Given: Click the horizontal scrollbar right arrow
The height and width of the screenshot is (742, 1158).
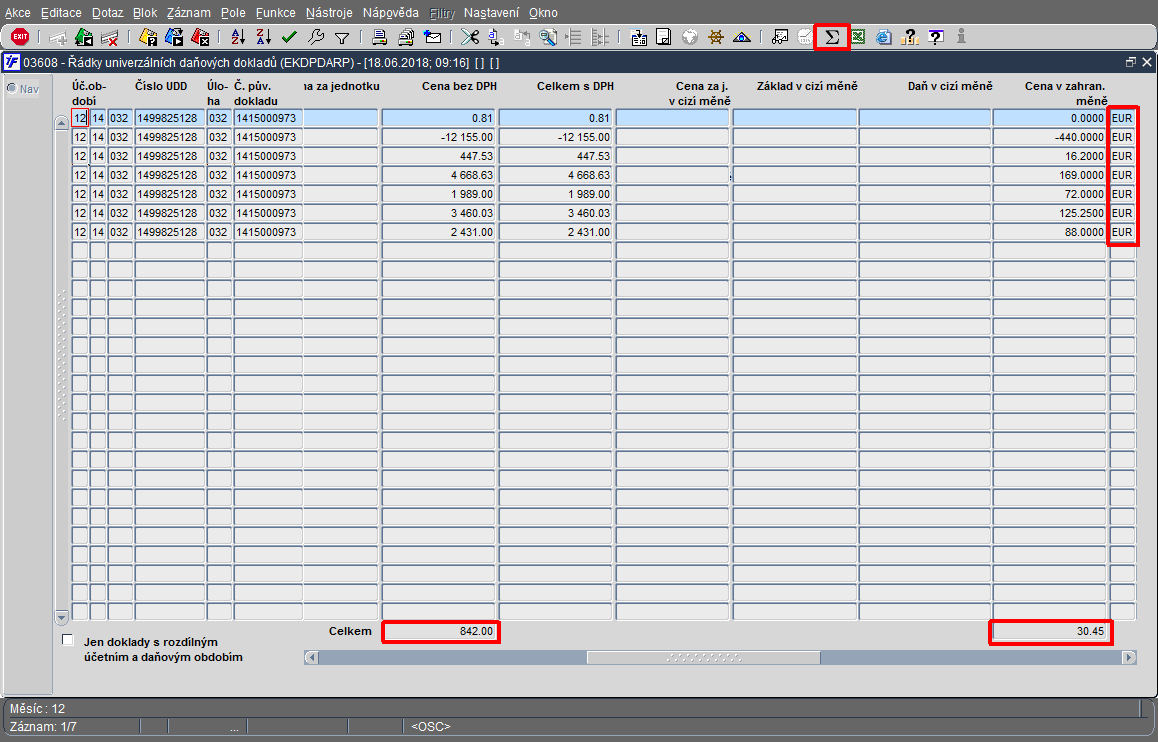Looking at the screenshot, I should click(x=1128, y=657).
